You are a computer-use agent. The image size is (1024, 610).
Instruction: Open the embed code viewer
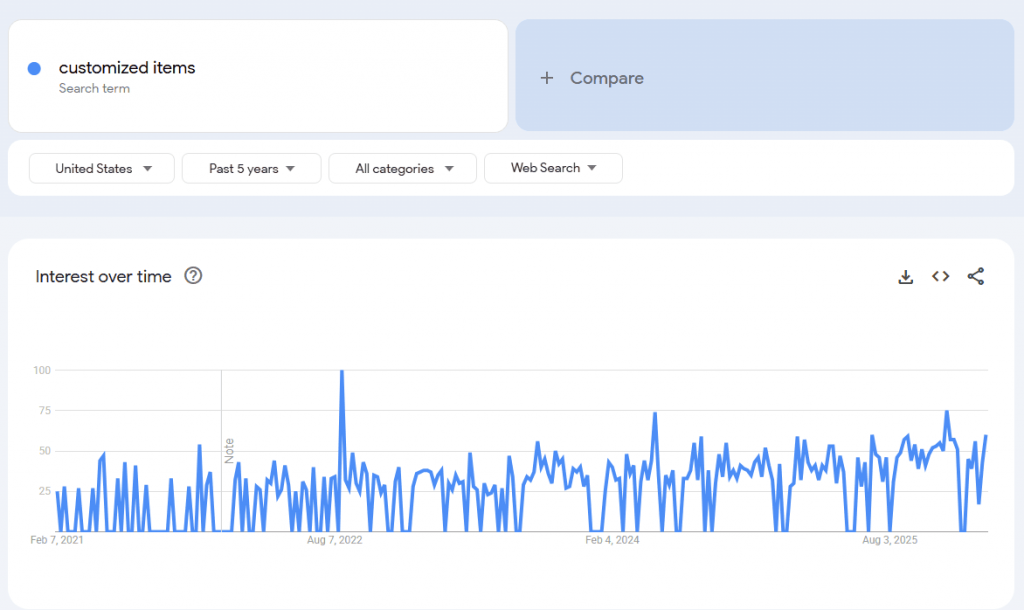tap(940, 276)
